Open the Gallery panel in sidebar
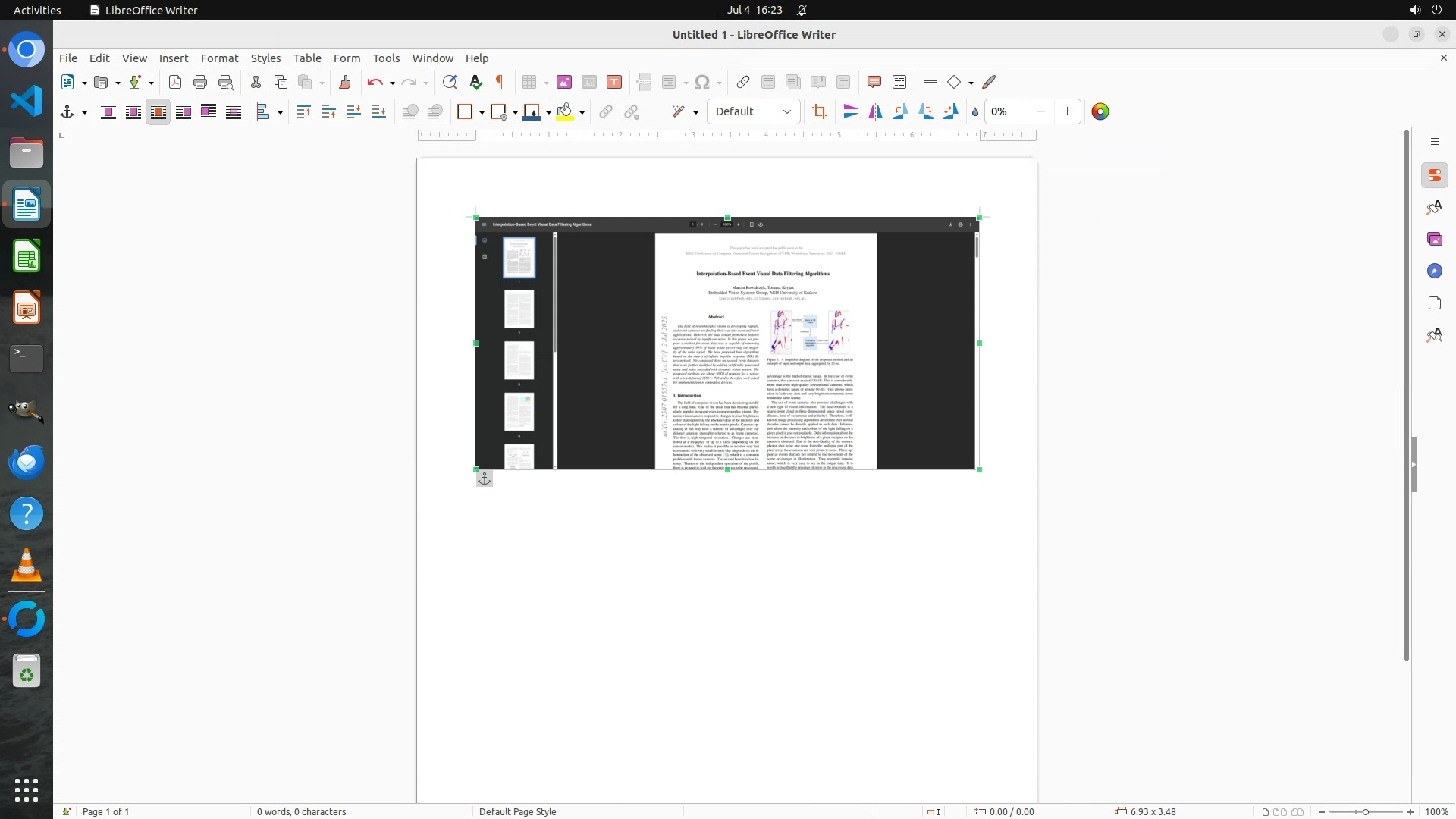Viewport: 1456px width, 819px height. [x=1434, y=239]
